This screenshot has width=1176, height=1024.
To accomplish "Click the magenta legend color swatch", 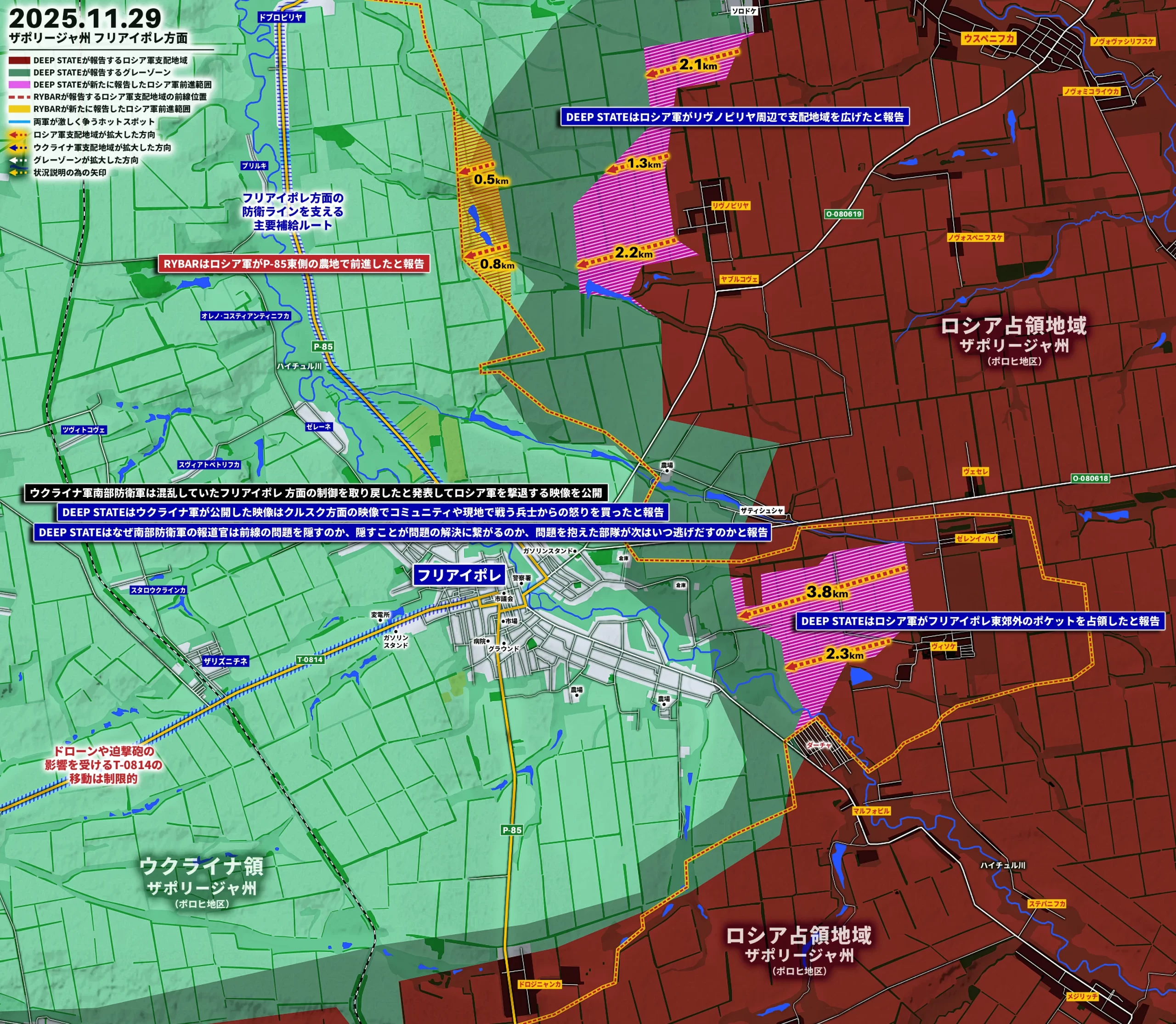I will coord(19,84).
